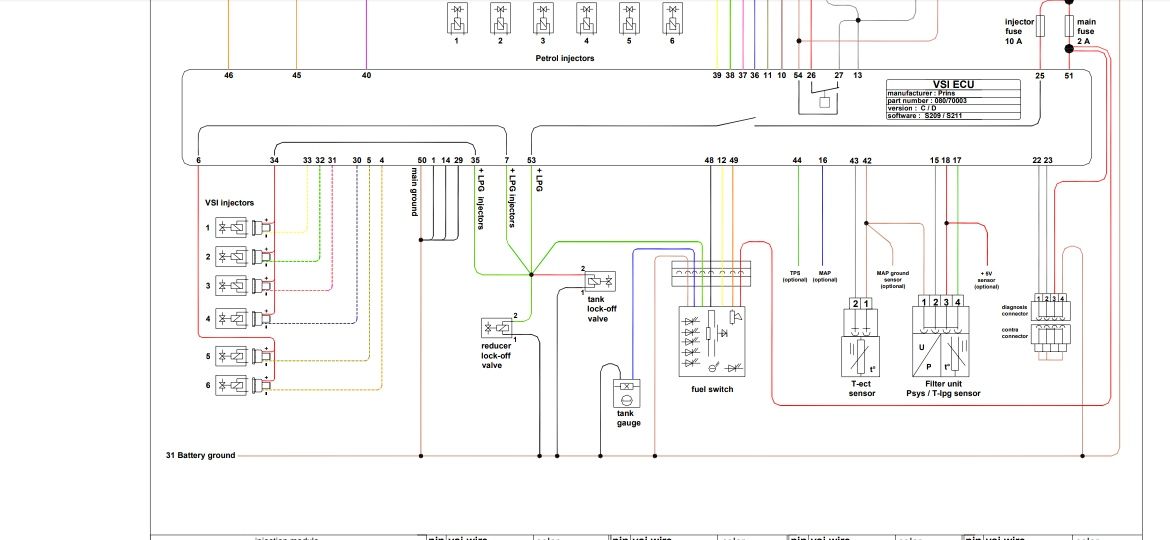Select VSI injector 5 symbol

coord(231,356)
